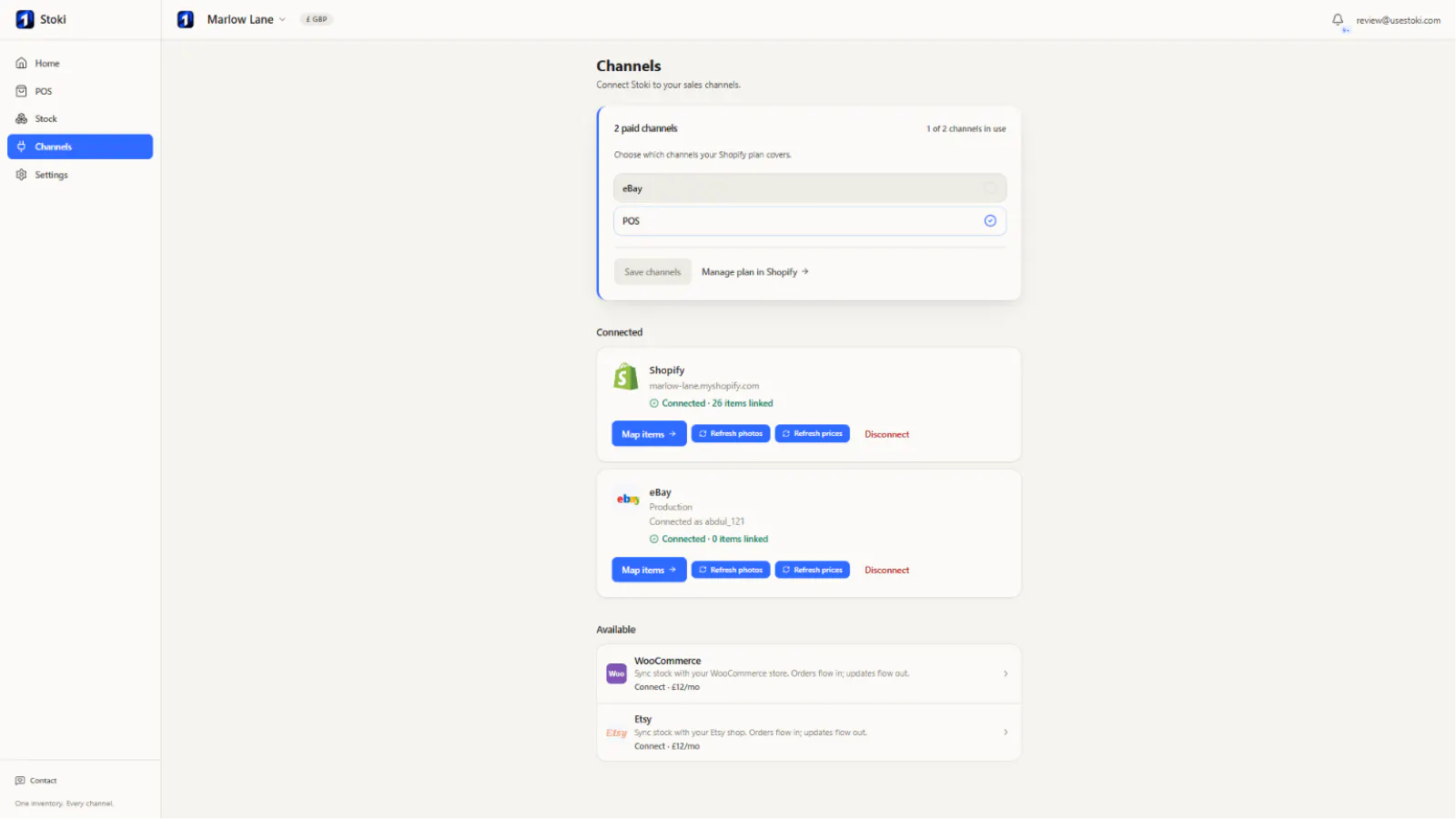
Task: Click Shopify connected status check icon
Action: 654,403
